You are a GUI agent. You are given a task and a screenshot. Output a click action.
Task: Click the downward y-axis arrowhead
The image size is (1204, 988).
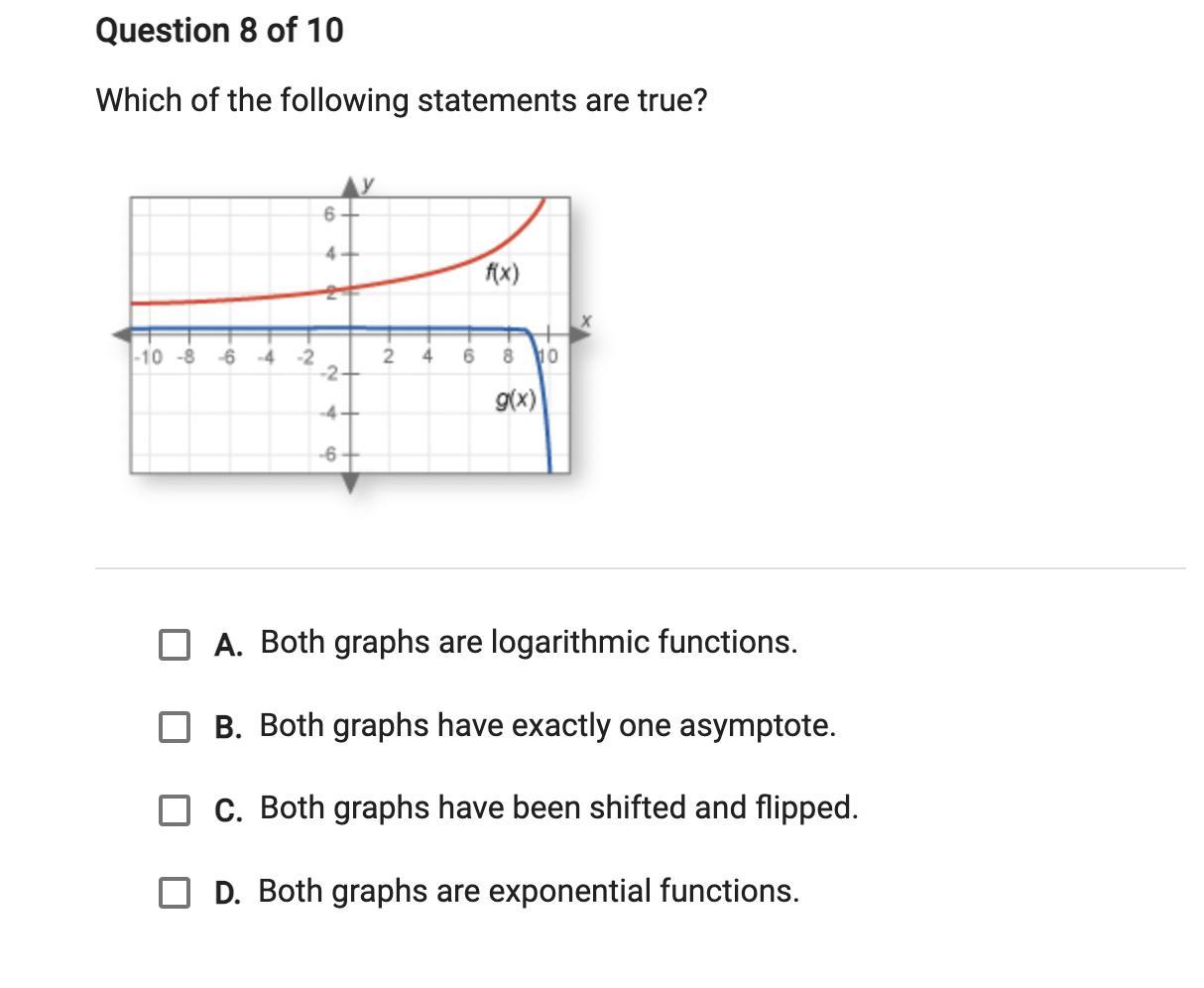[x=352, y=483]
